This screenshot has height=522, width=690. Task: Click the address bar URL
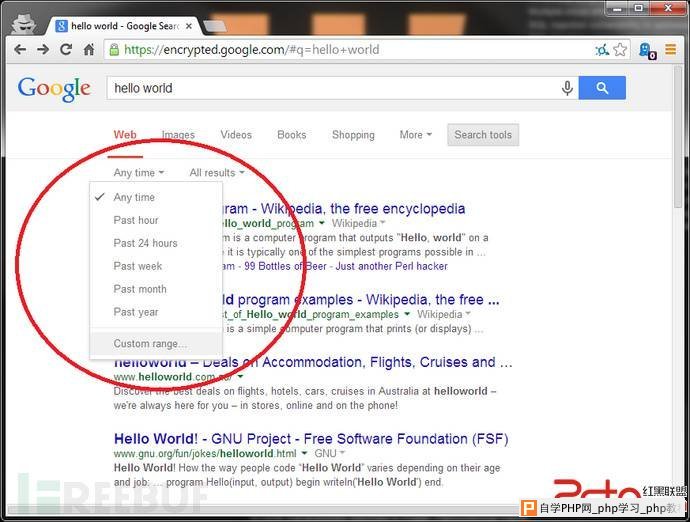click(x=251, y=50)
